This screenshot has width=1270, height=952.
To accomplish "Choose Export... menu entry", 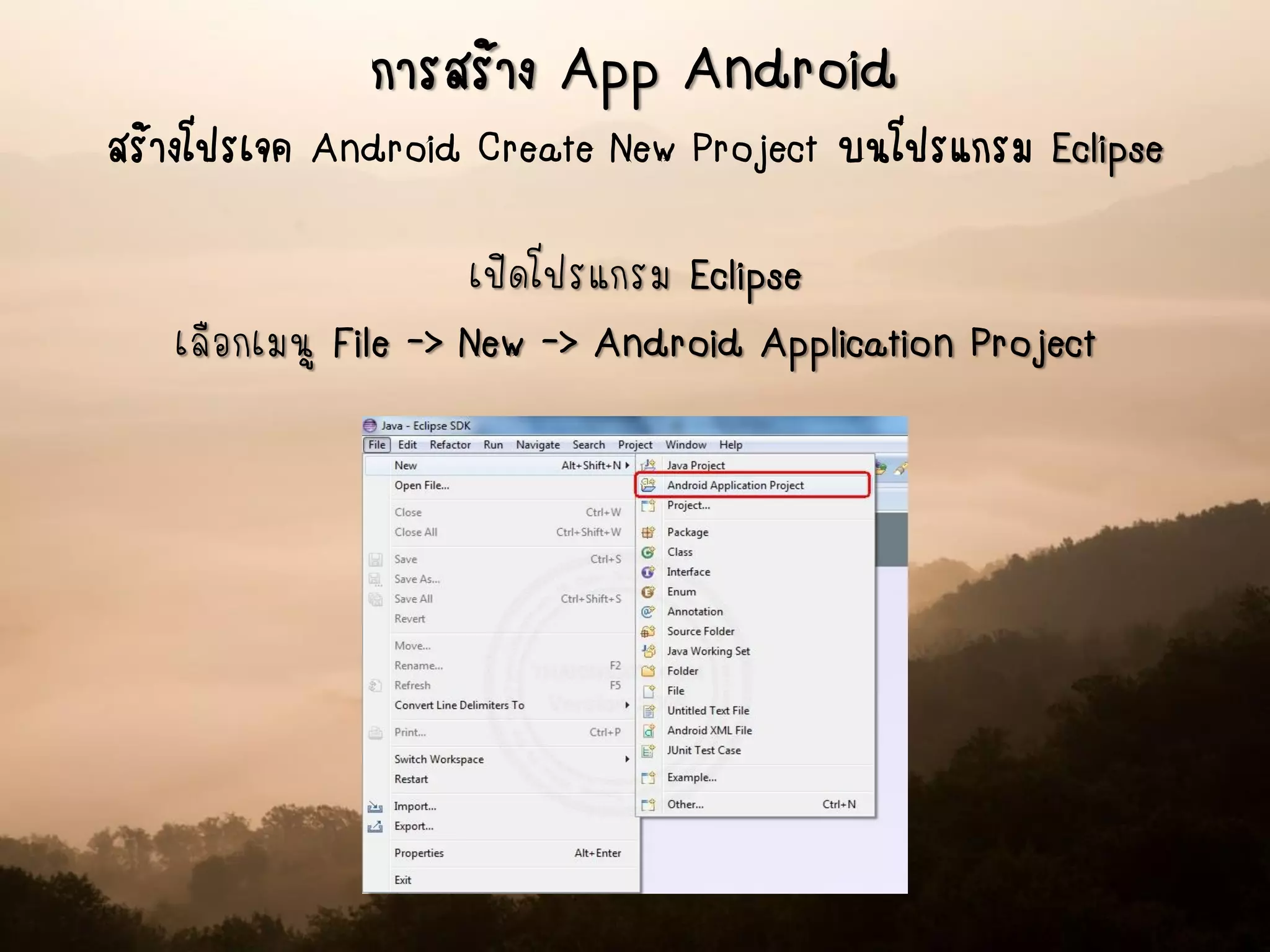I will click(501, 826).
